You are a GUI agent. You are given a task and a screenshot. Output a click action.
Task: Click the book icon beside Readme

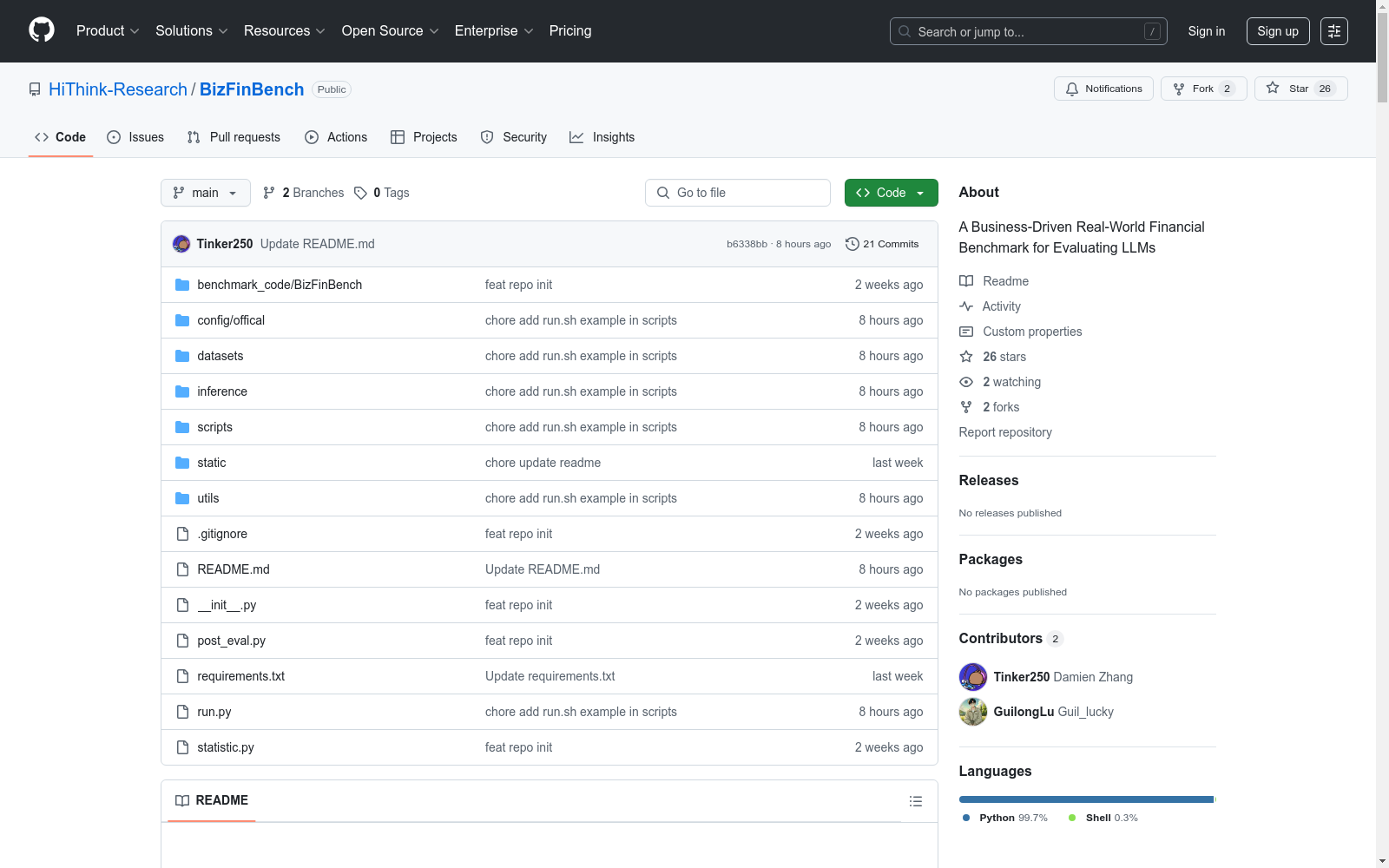pos(966,281)
